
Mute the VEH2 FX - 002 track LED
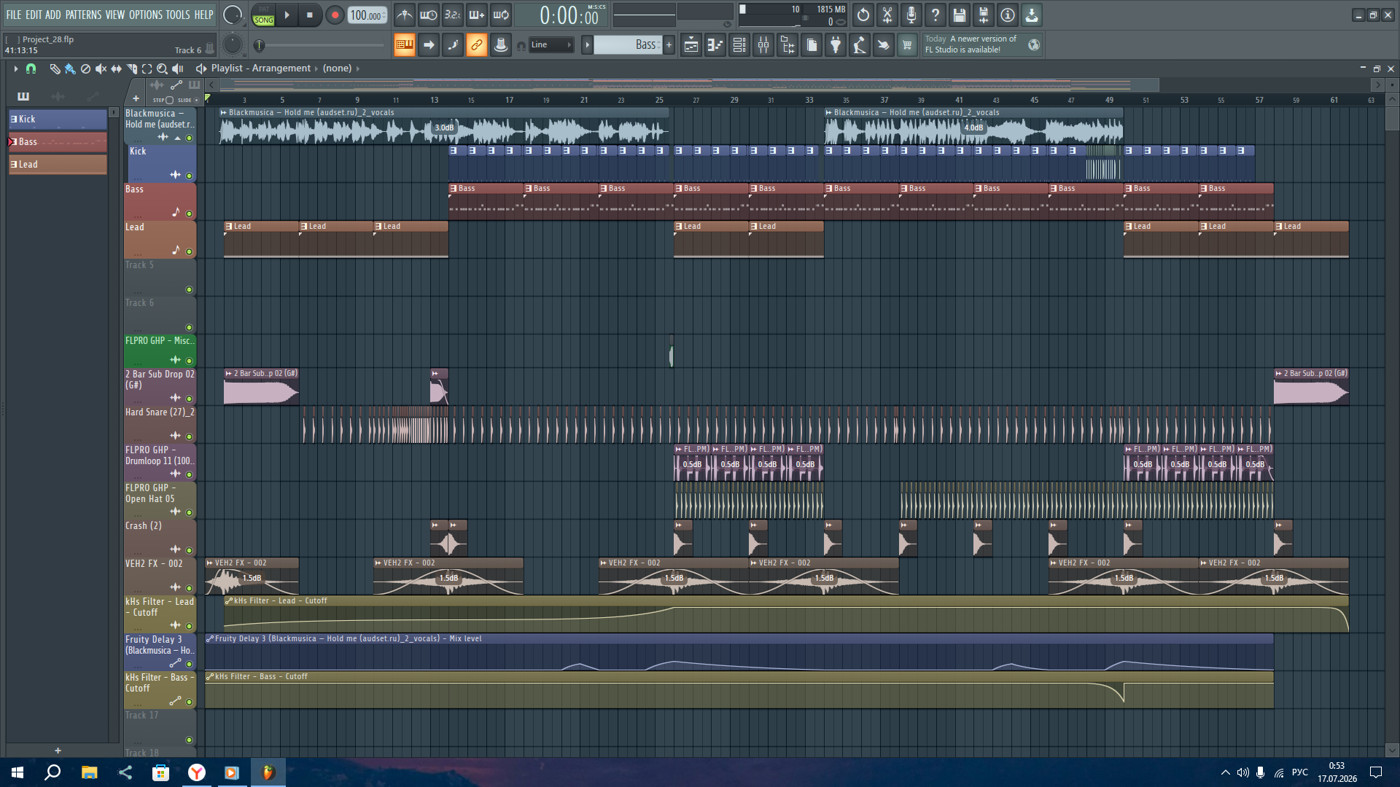189,588
